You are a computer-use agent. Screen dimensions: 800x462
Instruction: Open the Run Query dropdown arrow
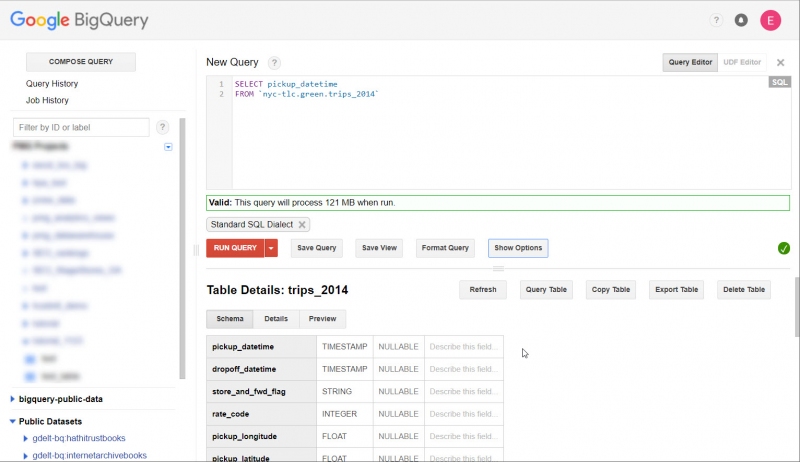pyautogui.click(x=271, y=248)
